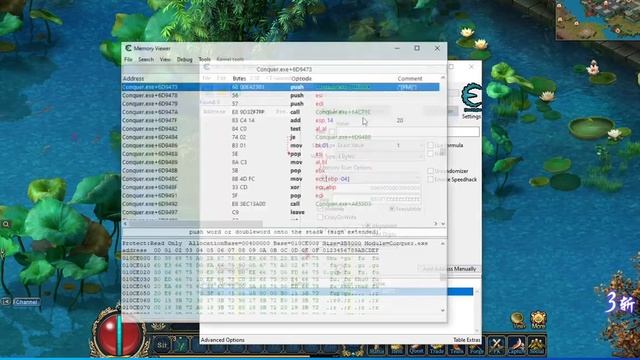640x360 pixels.
Task: Click the More icon above the game bar
Action: click(x=538, y=320)
